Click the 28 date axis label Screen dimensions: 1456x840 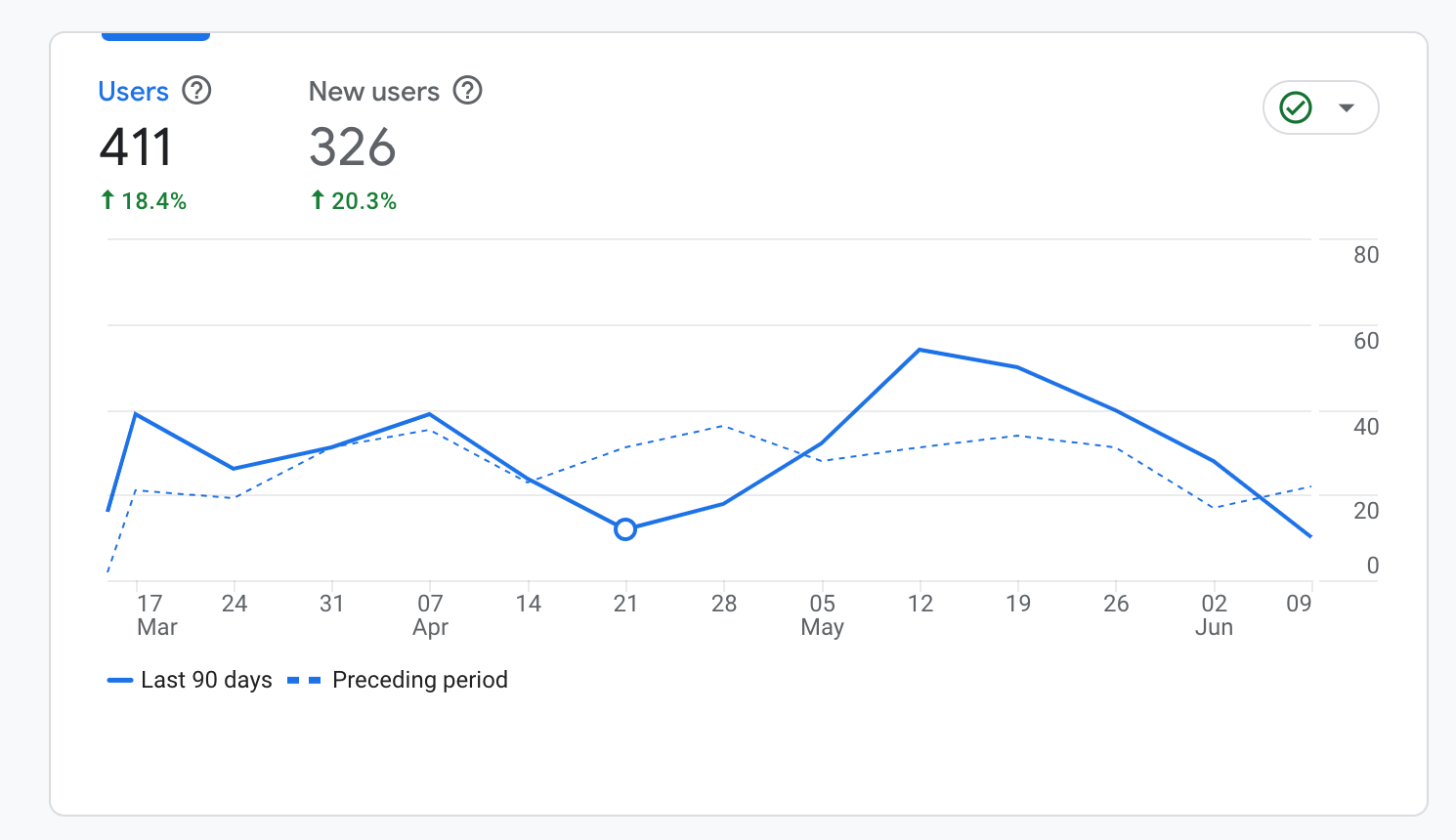click(x=724, y=604)
